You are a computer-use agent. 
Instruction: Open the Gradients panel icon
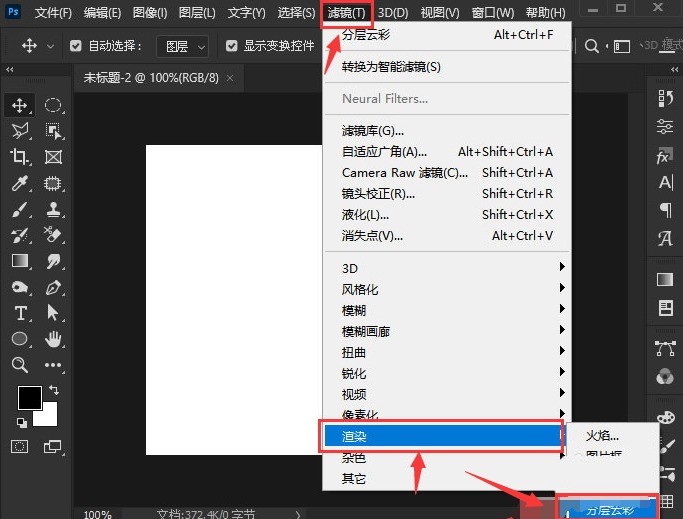665,279
